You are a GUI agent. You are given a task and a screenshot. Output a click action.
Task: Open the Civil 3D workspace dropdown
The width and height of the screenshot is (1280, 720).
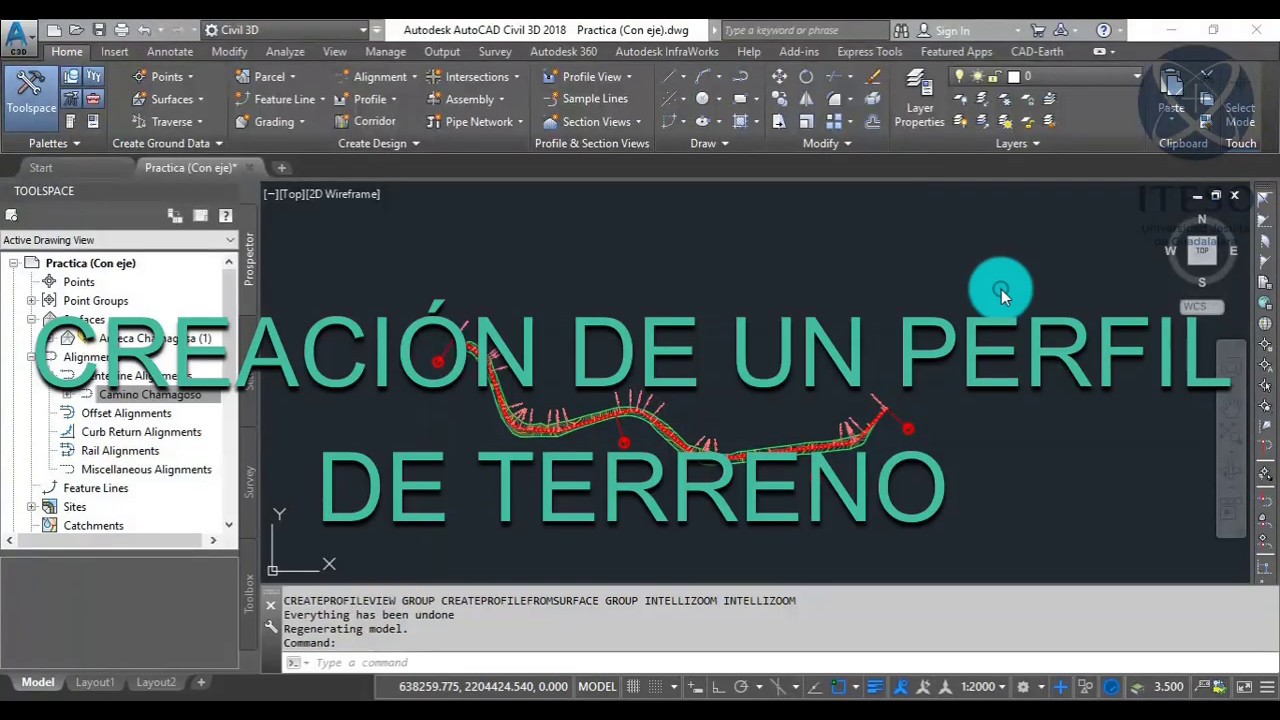[x=285, y=30]
